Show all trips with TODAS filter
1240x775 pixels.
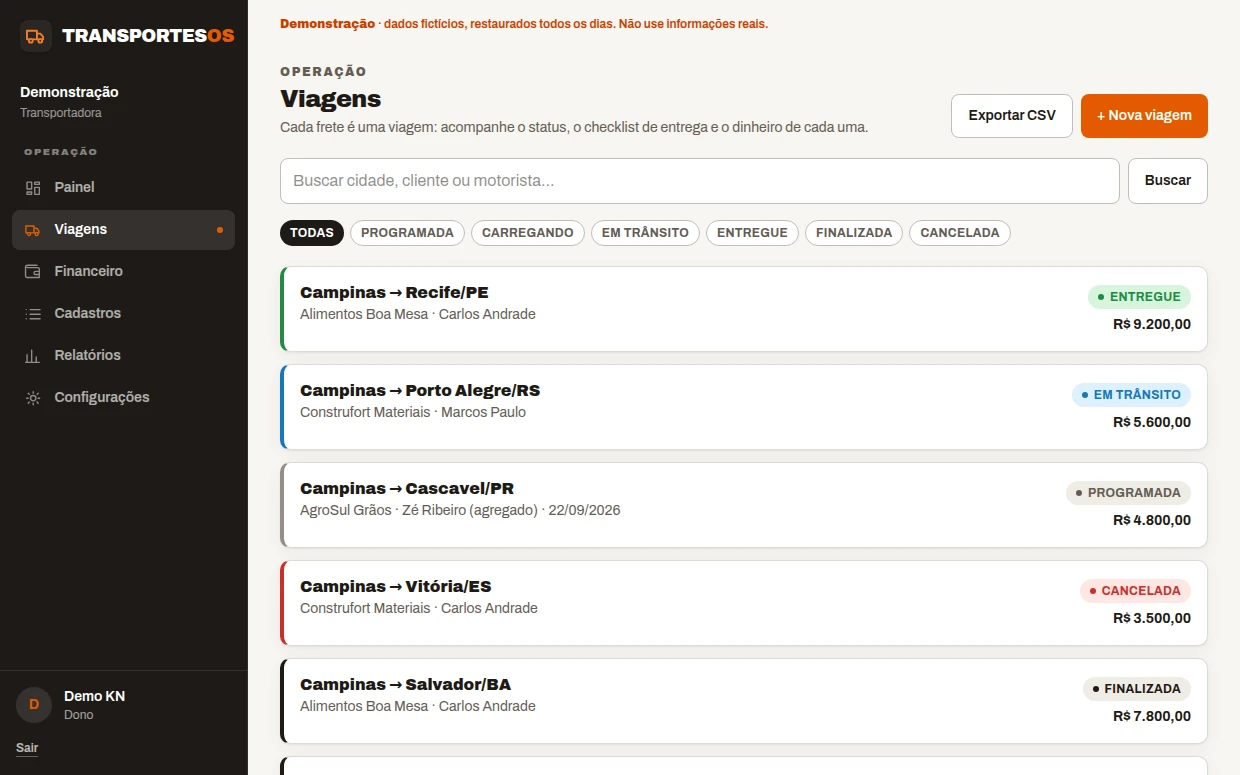(x=312, y=233)
